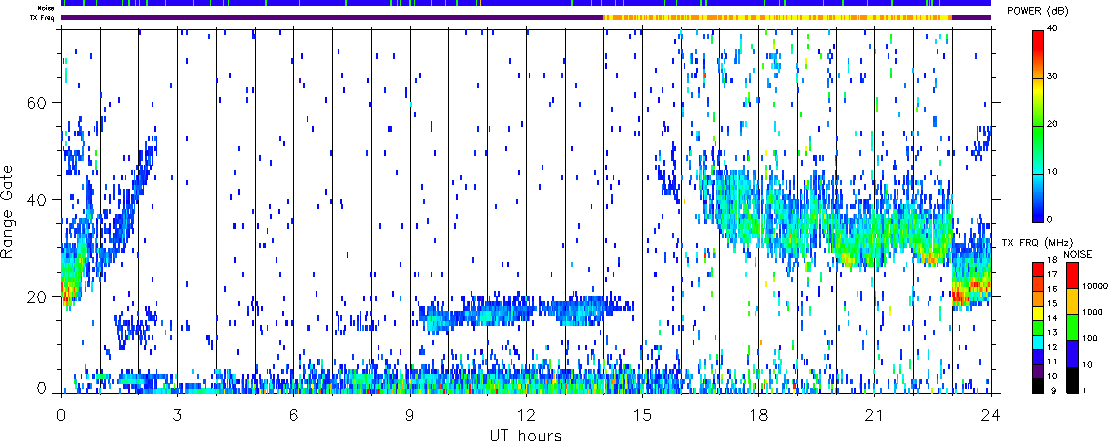Click the '16' label on TX FRQ scale

[1052, 289]
